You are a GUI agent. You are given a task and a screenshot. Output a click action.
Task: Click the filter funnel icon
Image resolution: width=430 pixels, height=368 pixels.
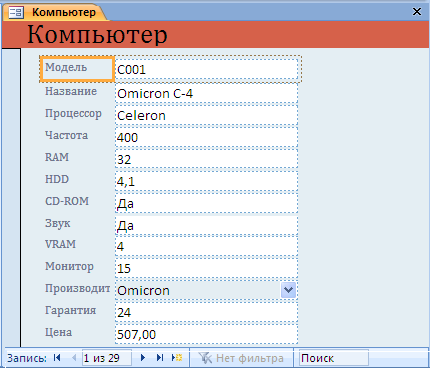[205, 358]
